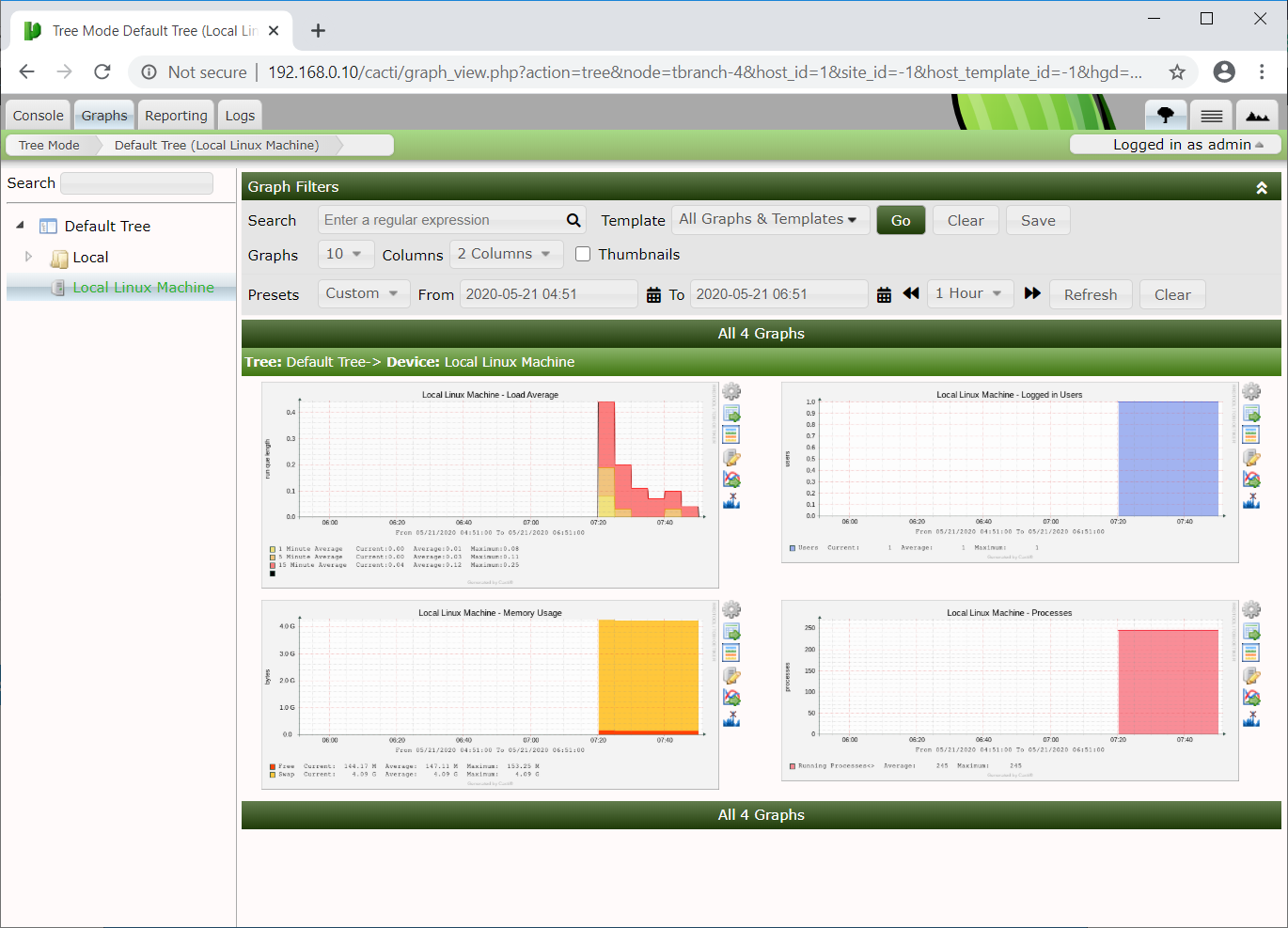Open calendar picker for From date
The image size is (1288, 928).
point(654,295)
